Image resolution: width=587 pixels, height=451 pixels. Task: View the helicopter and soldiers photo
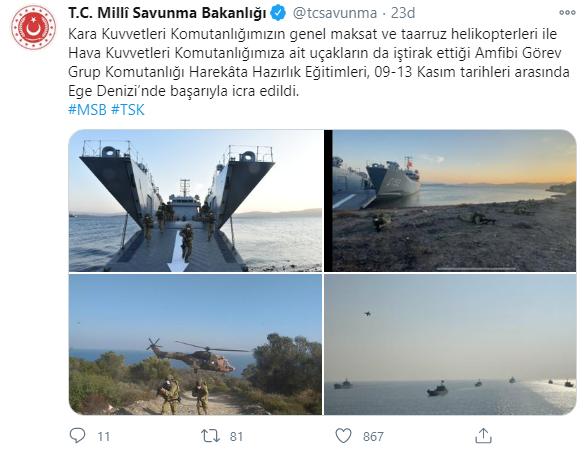[x=195, y=344]
